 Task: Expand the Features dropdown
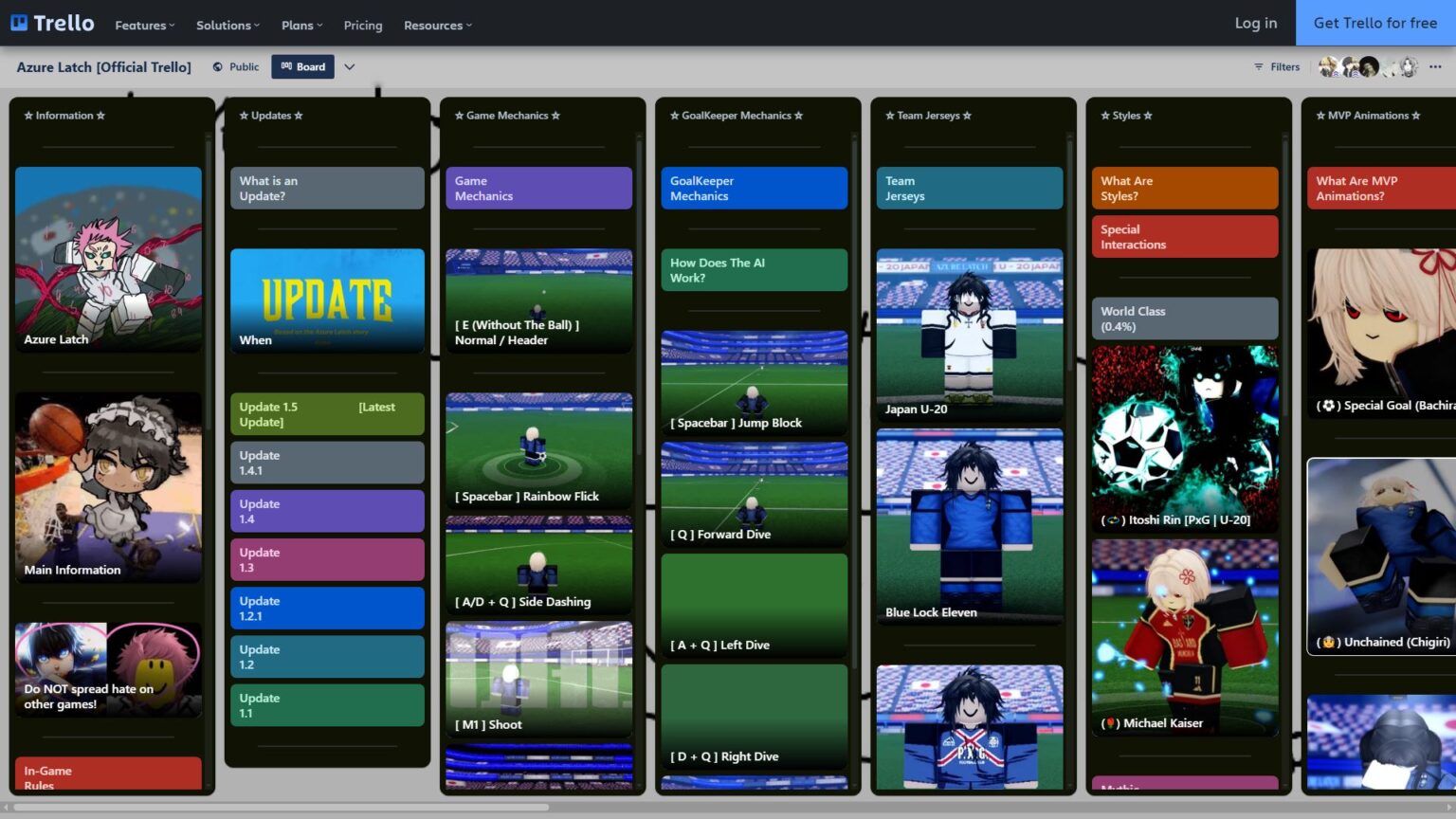click(143, 26)
